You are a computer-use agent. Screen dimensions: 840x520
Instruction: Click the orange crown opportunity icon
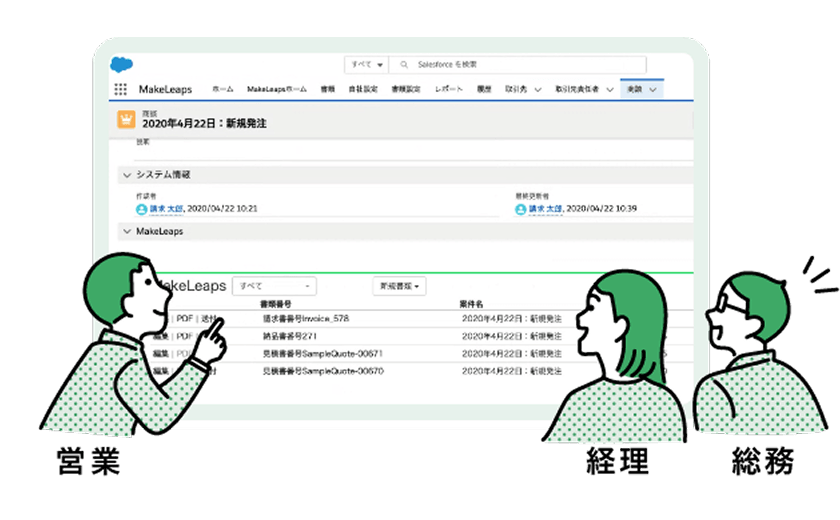(126, 119)
